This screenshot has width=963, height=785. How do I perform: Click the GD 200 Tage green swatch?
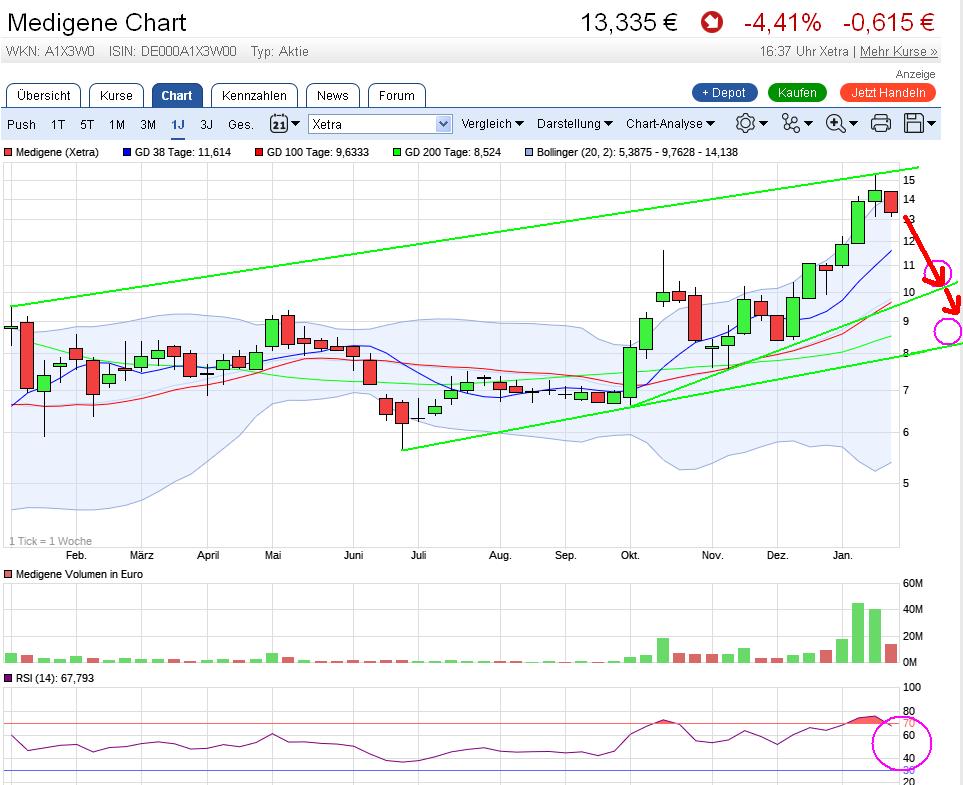[396, 152]
